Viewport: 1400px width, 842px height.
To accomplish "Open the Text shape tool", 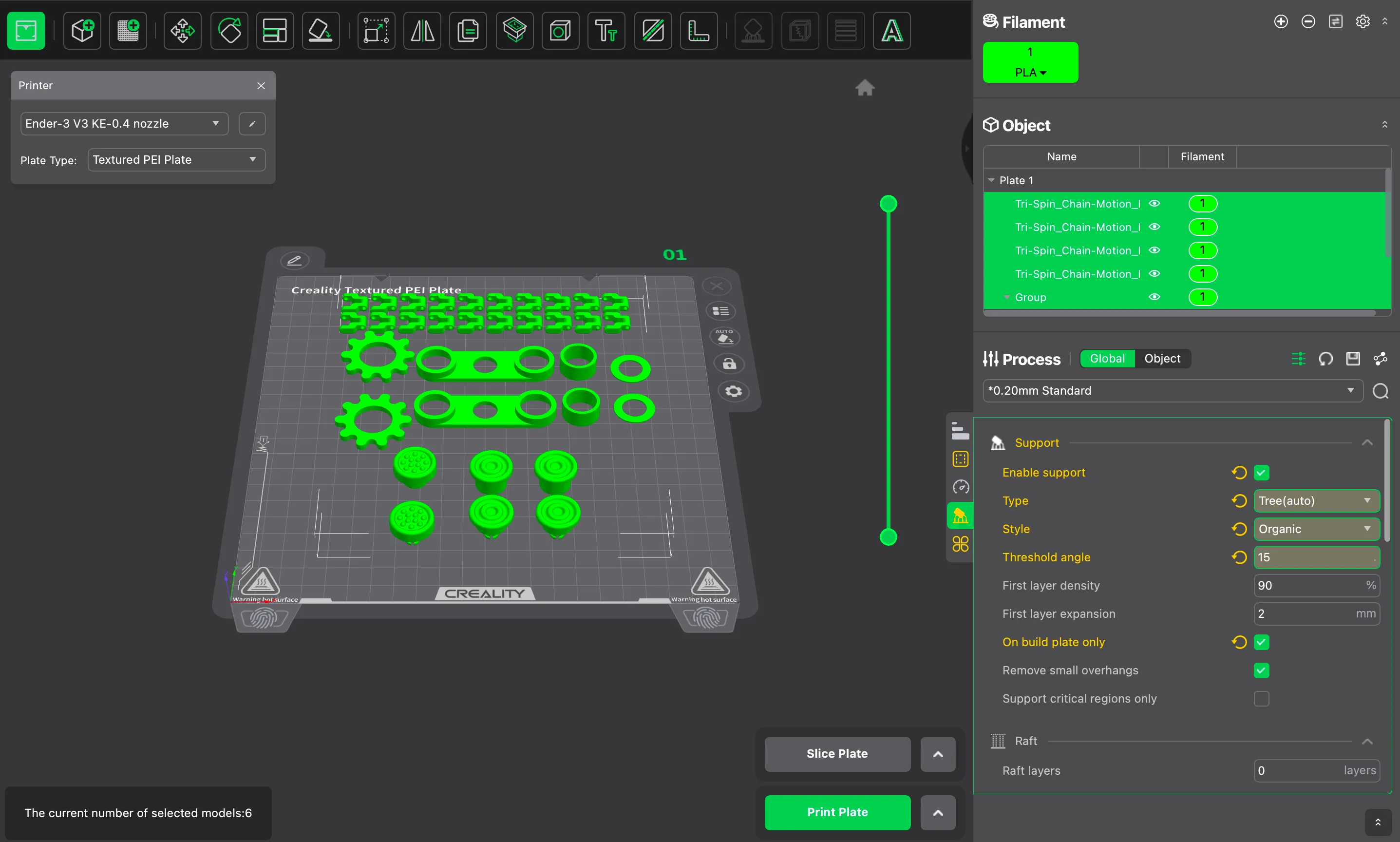I will pyautogui.click(x=606, y=31).
